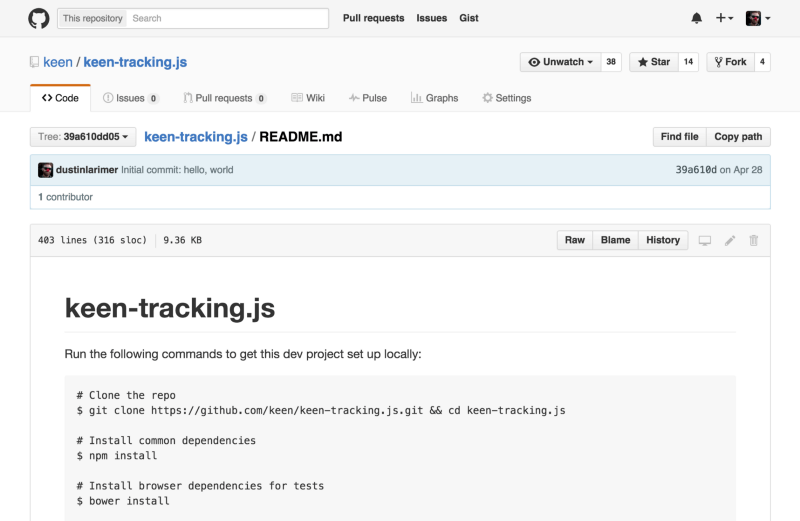The height and width of the screenshot is (521, 800).
Task: Click the git clone command line
Action: coord(321,410)
